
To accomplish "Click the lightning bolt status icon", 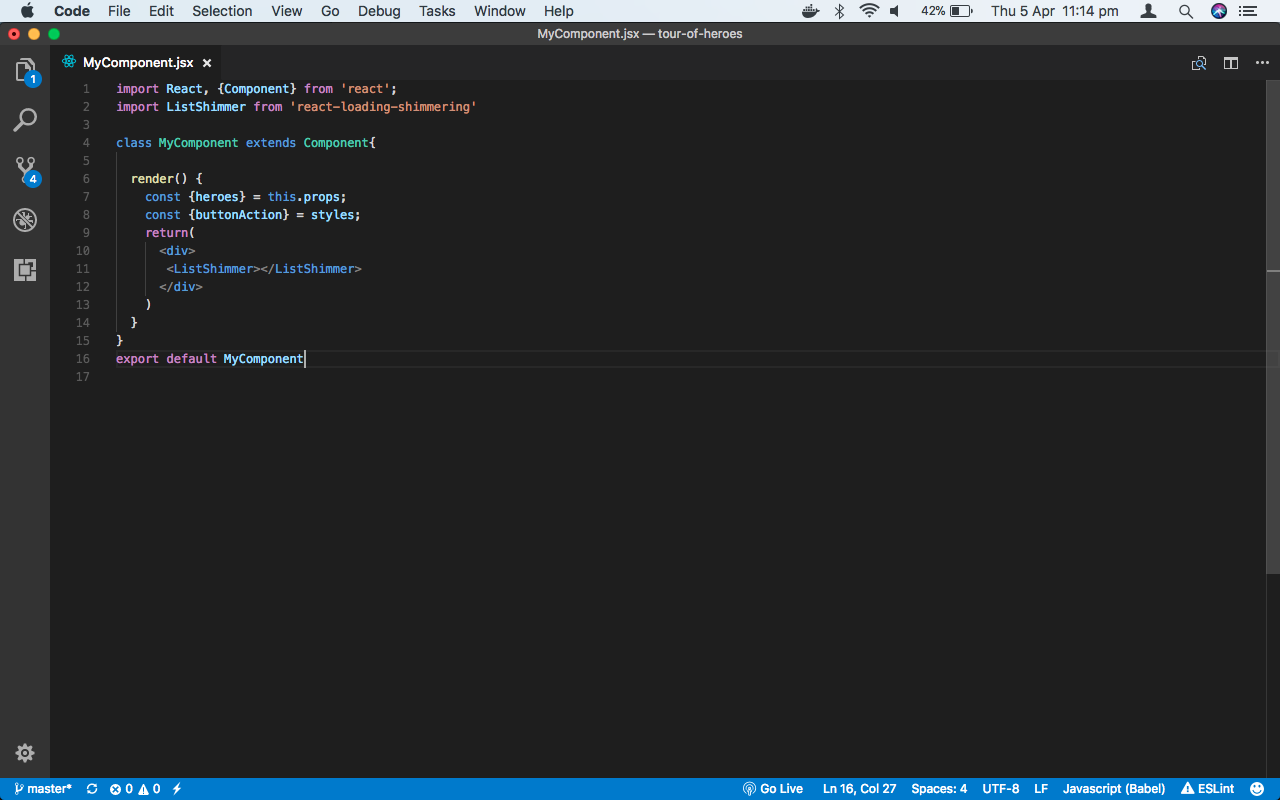I will tap(177, 789).
